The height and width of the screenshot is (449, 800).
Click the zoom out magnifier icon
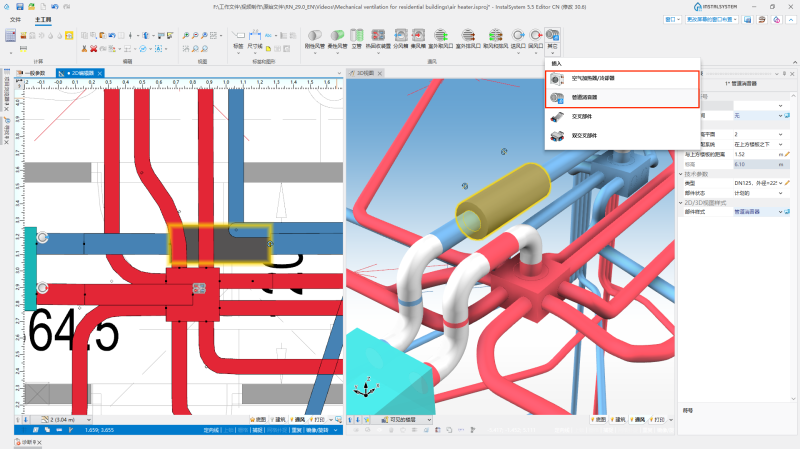[195, 35]
